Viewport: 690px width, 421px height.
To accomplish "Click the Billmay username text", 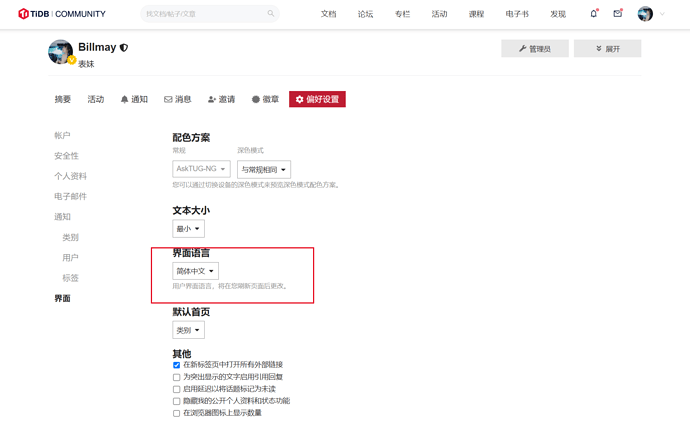I will pos(97,47).
